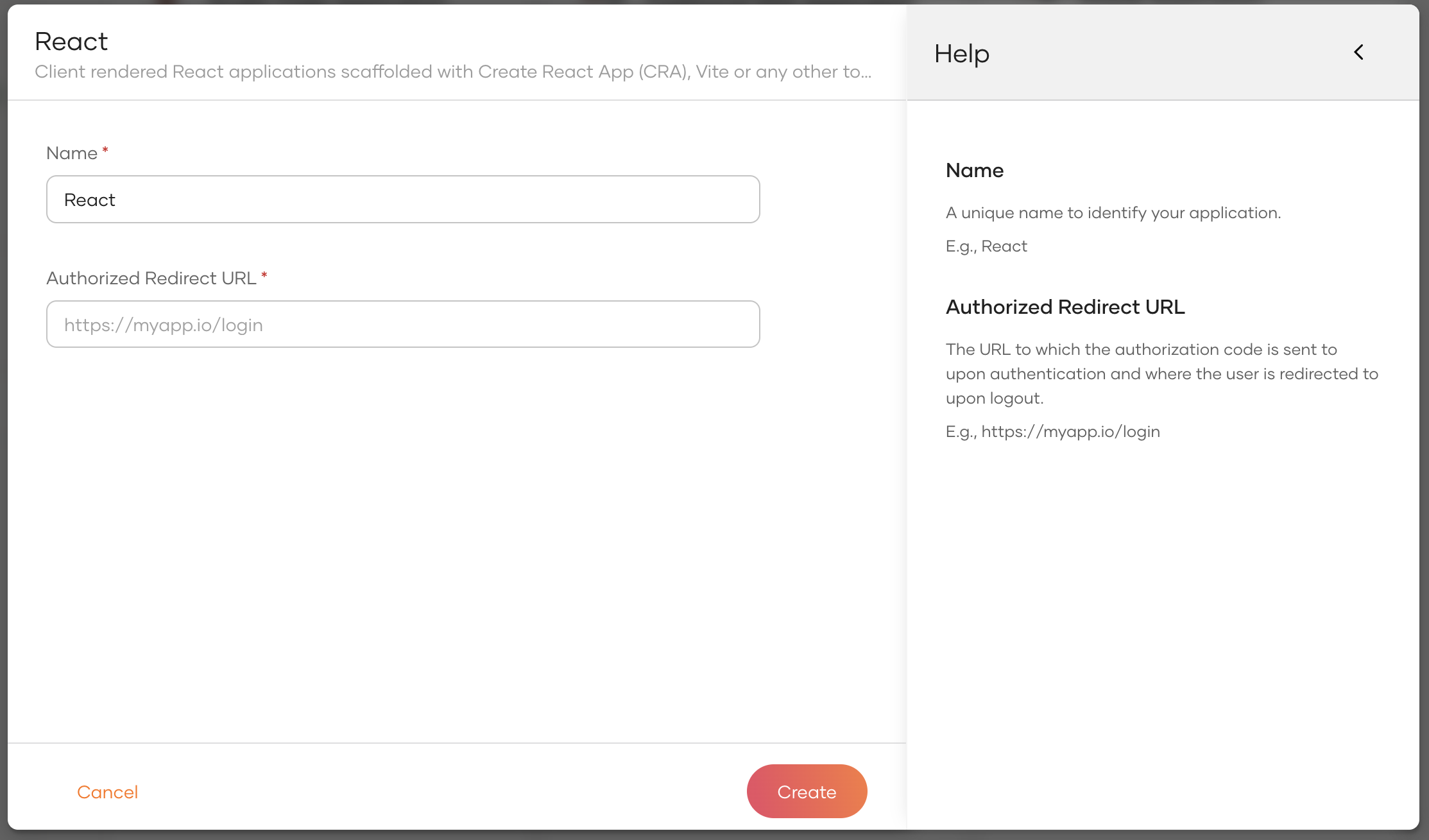Click the Authorized Redirect URL label
Image resolution: width=1429 pixels, height=840 pixels.
tap(151, 278)
